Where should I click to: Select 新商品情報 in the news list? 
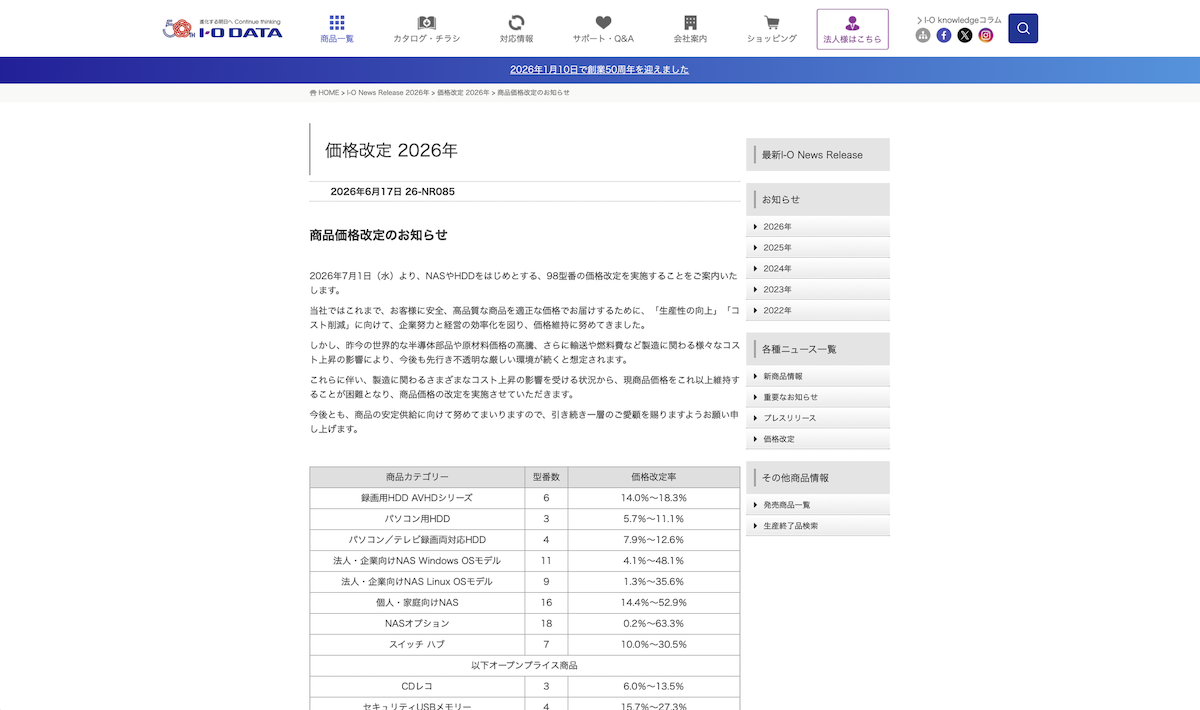coord(818,377)
